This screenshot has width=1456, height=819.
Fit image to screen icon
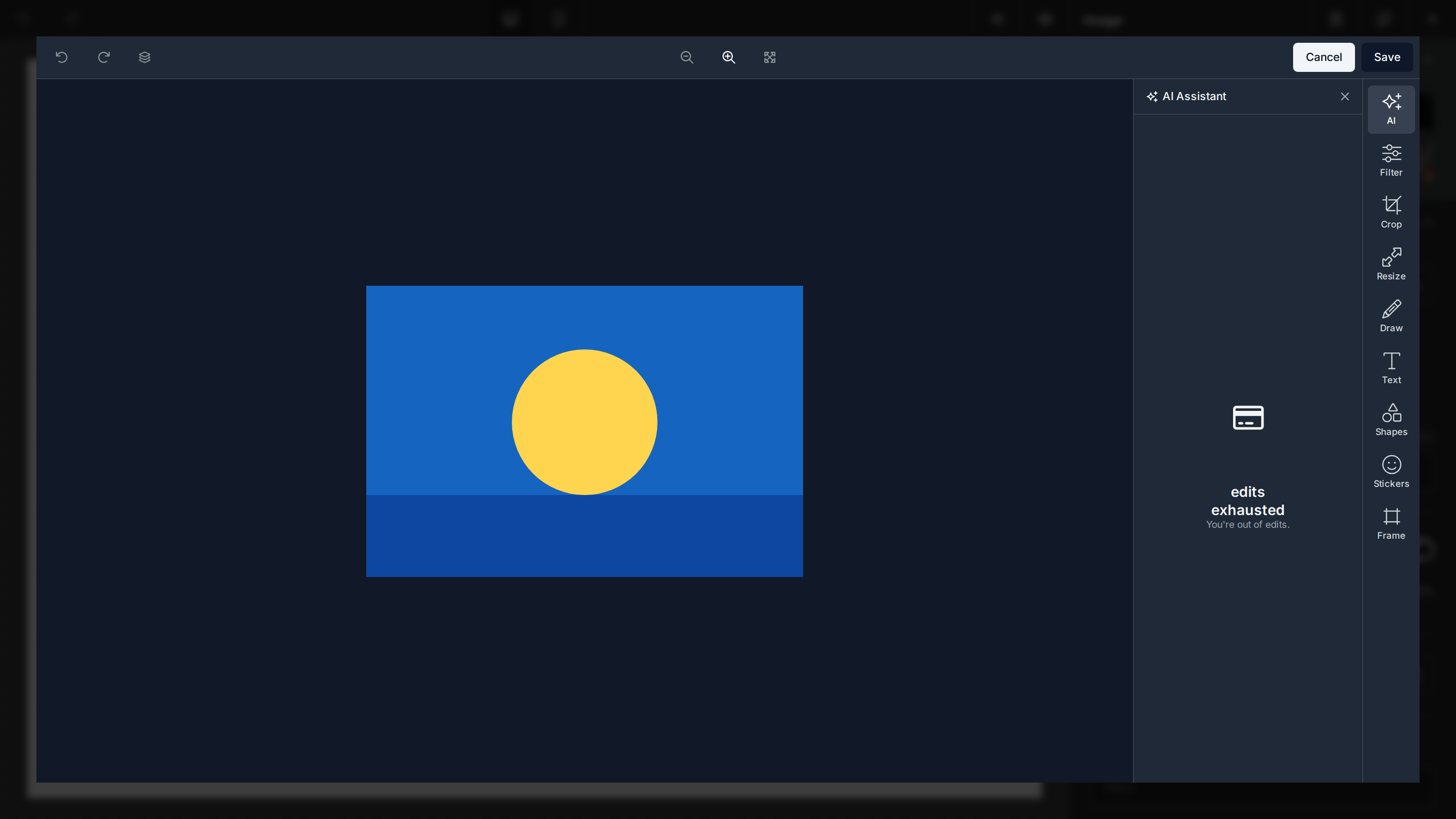(x=770, y=57)
